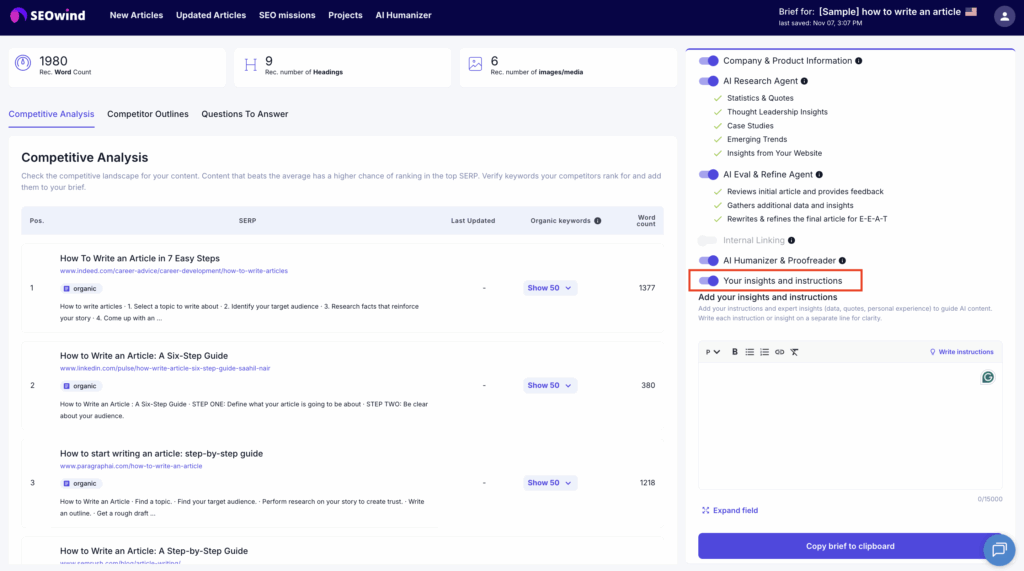The width and height of the screenshot is (1024, 571).
Task: Click the brief title '[Sample] how to write an article'
Action: coord(889,12)
